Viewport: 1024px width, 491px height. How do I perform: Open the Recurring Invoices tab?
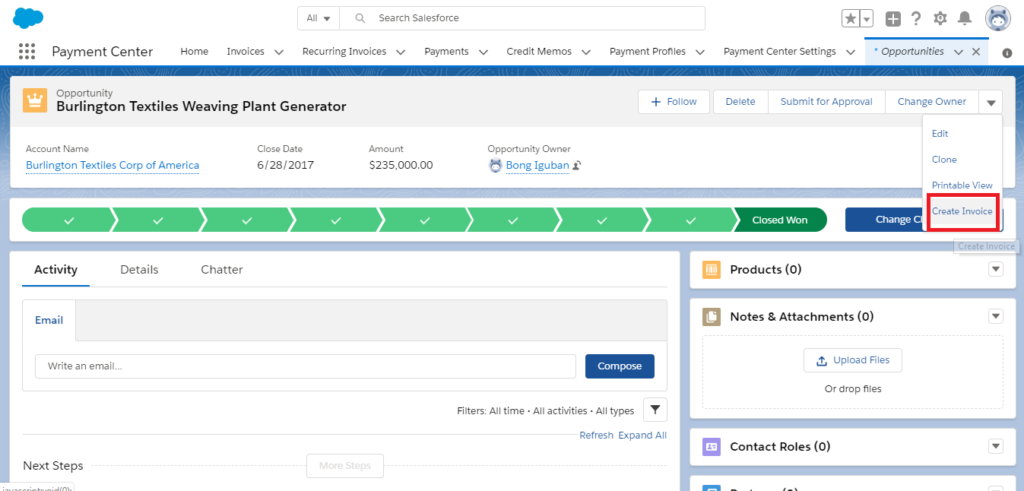tap(344, 52)
